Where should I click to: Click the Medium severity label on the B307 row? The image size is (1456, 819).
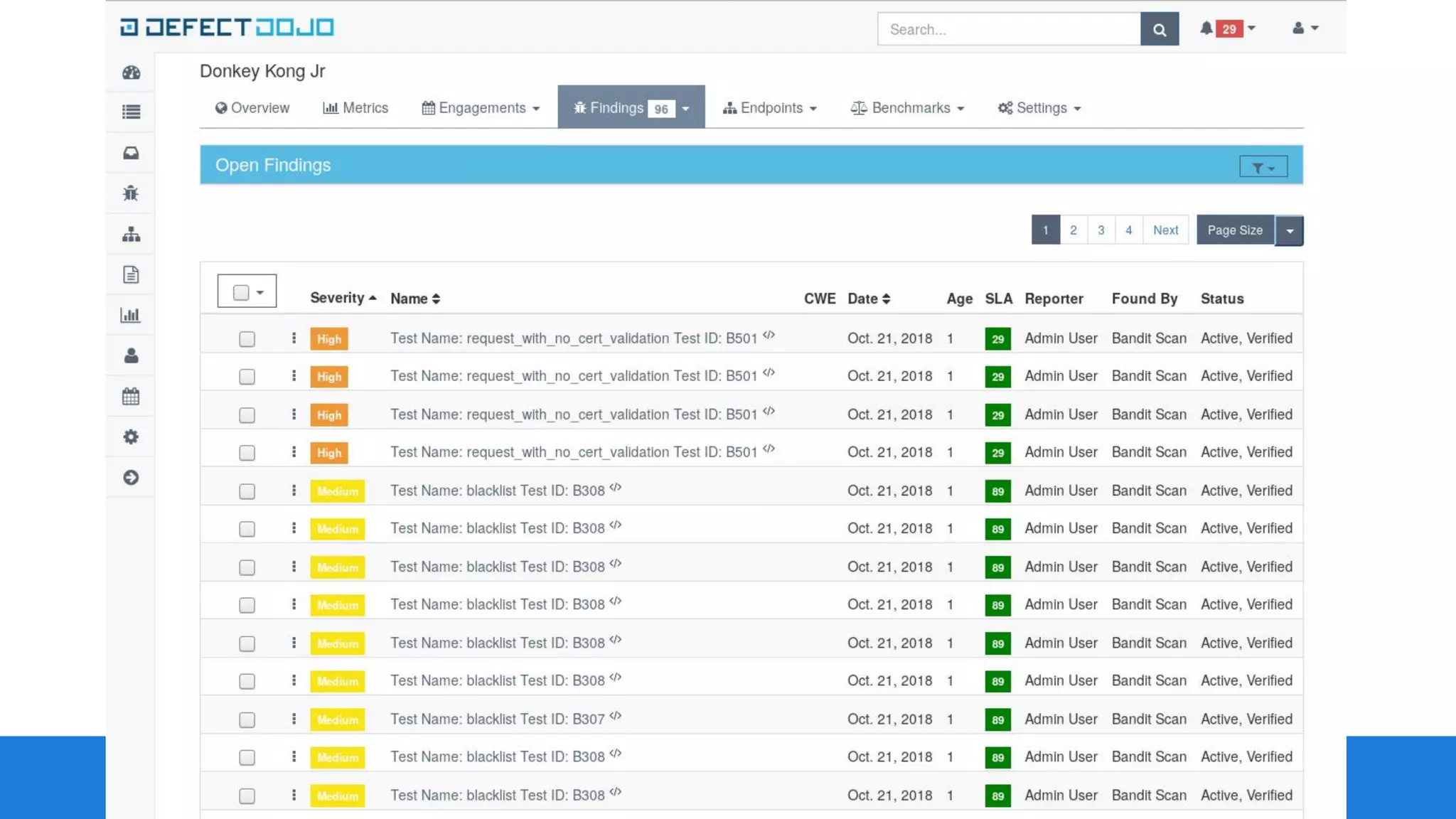(x=338, y=720)
